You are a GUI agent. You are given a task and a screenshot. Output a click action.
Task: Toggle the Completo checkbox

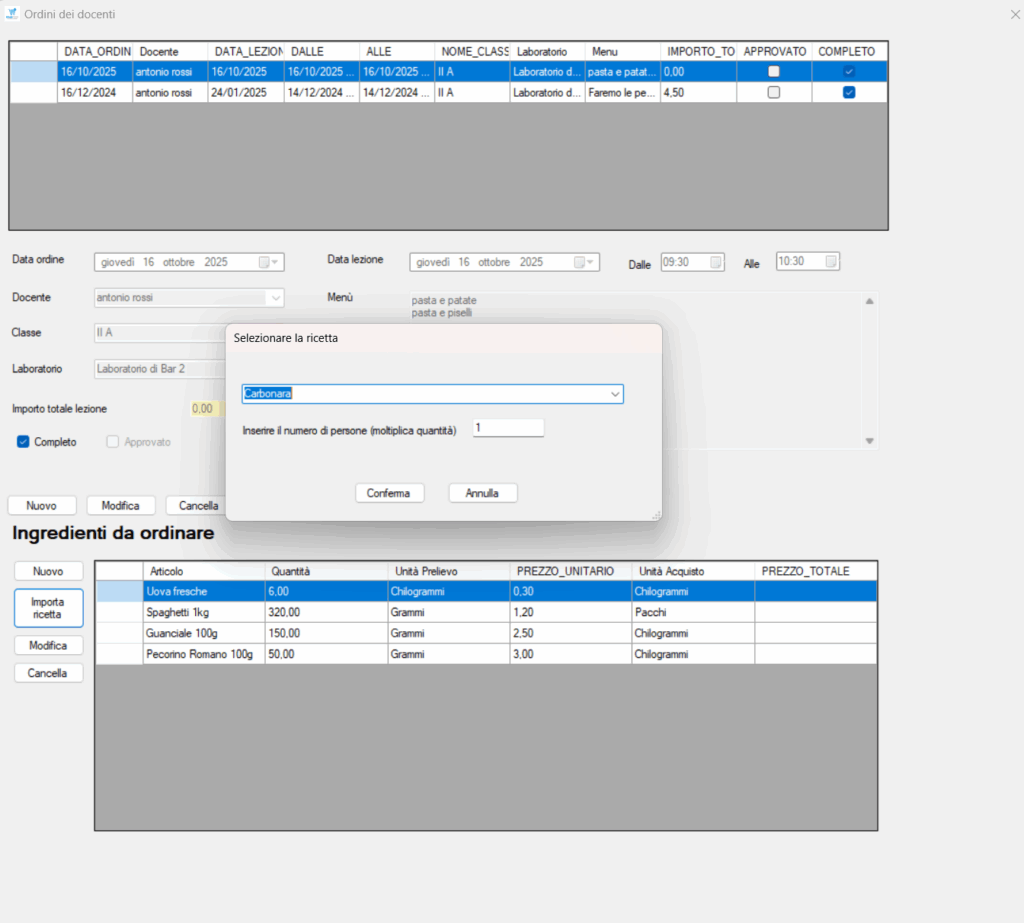coord(23,442)
